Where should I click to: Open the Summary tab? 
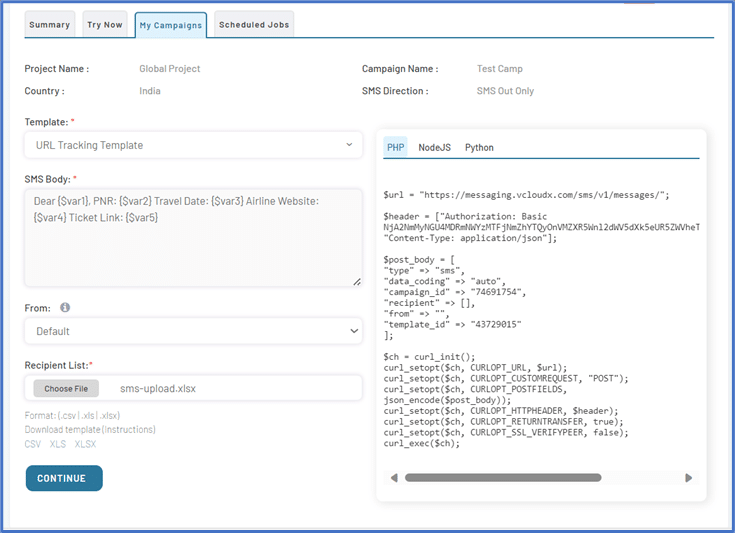pyautogui.click(x=49, y=24)
